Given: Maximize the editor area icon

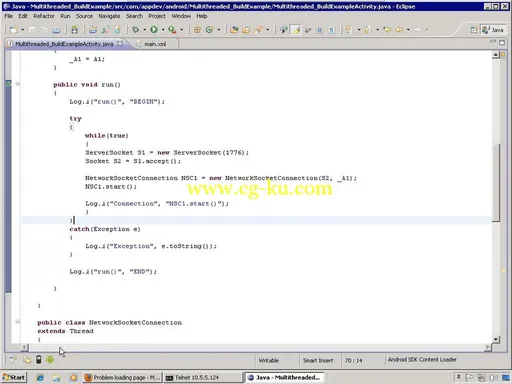Looking at the screenshot, I should click(x=502, y=42).
